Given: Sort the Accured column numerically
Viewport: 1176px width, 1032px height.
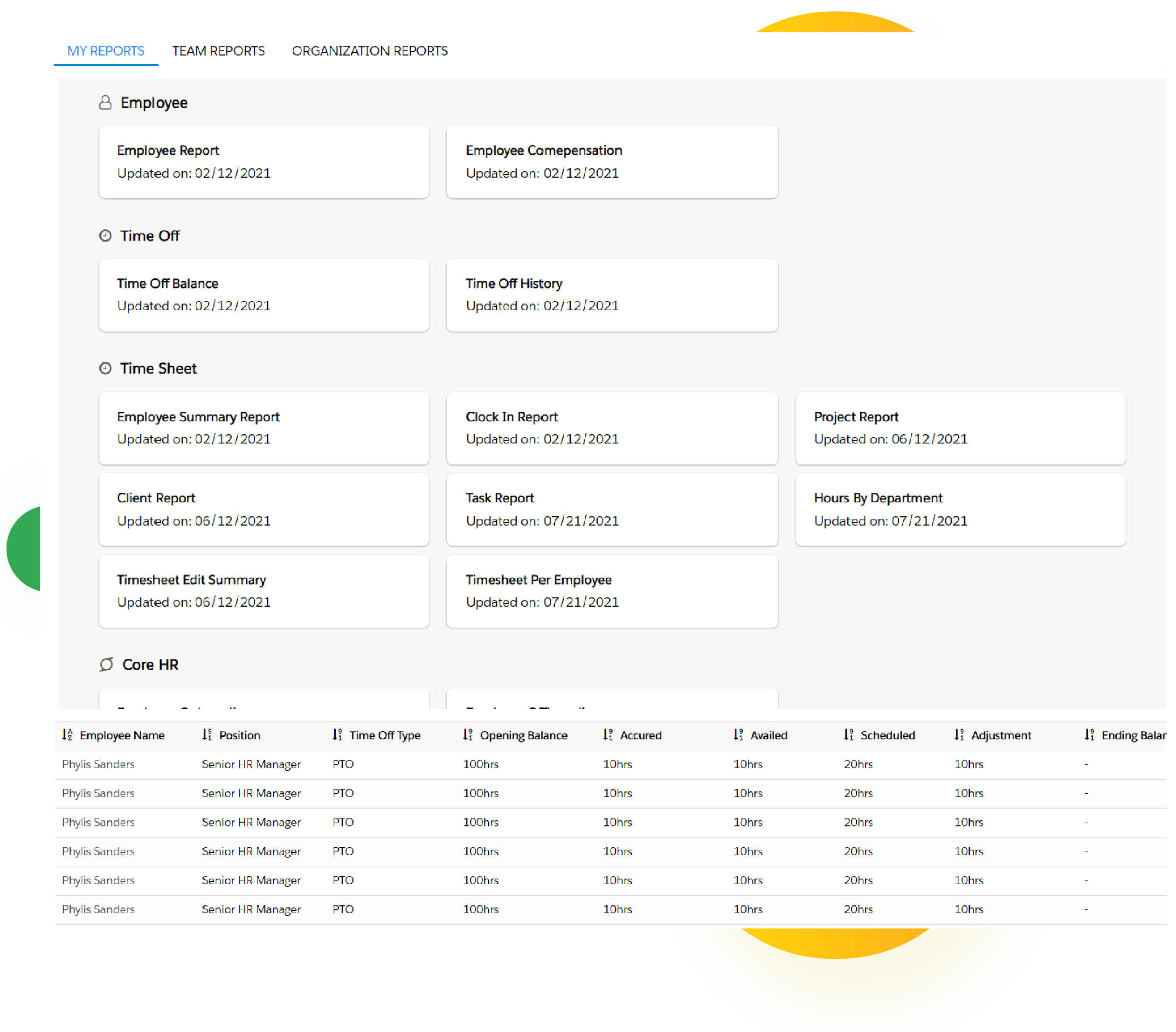Looking at the screenshot, I should point(607,734).
